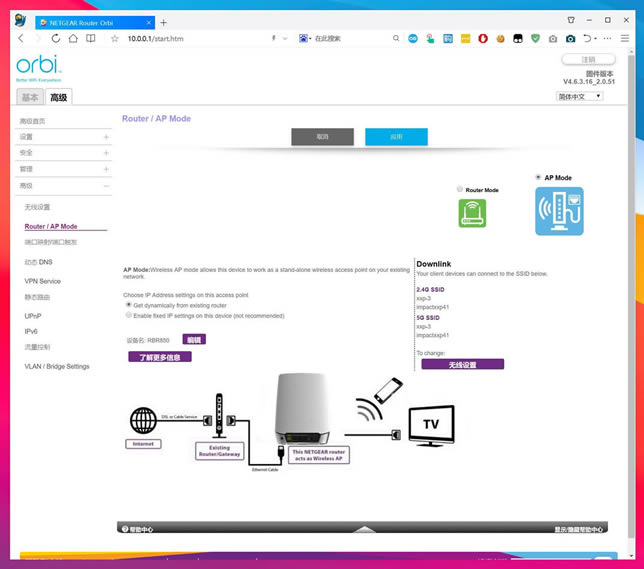Screen dimensions: 644x569
Task: Expand the help center arrow handle
Action: [x=364, y=529]
